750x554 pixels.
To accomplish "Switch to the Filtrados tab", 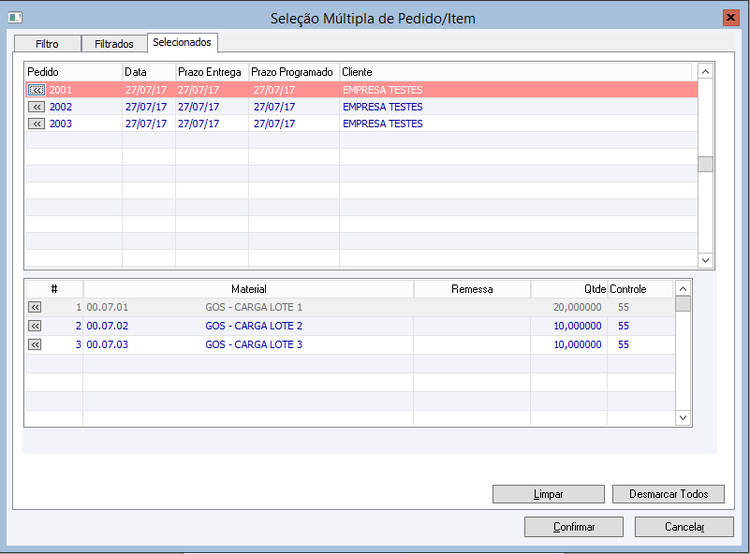I will [x=113, y=44].
